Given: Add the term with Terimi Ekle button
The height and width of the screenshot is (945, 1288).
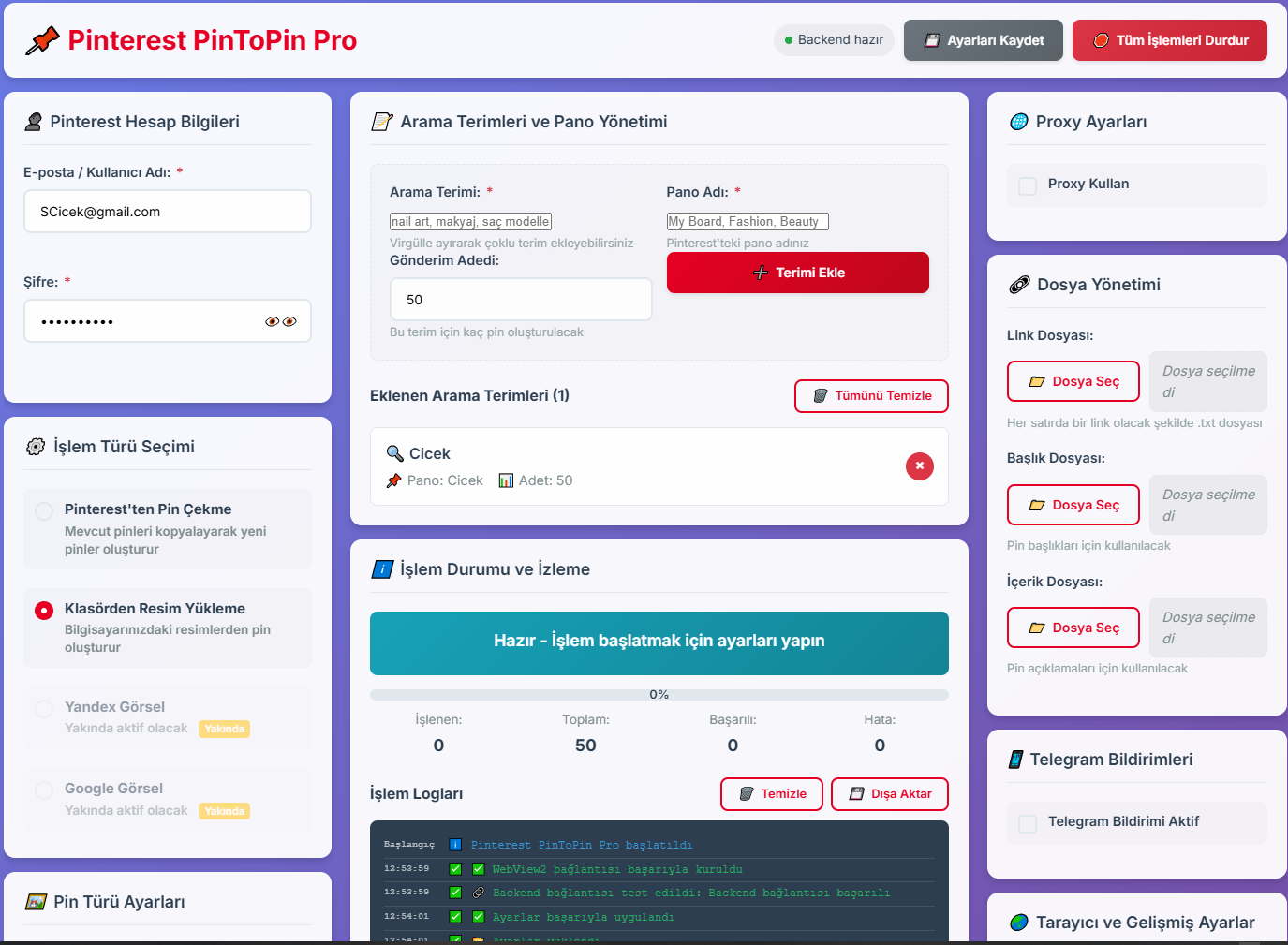Looking at the screenshot, I should [798, 273].
